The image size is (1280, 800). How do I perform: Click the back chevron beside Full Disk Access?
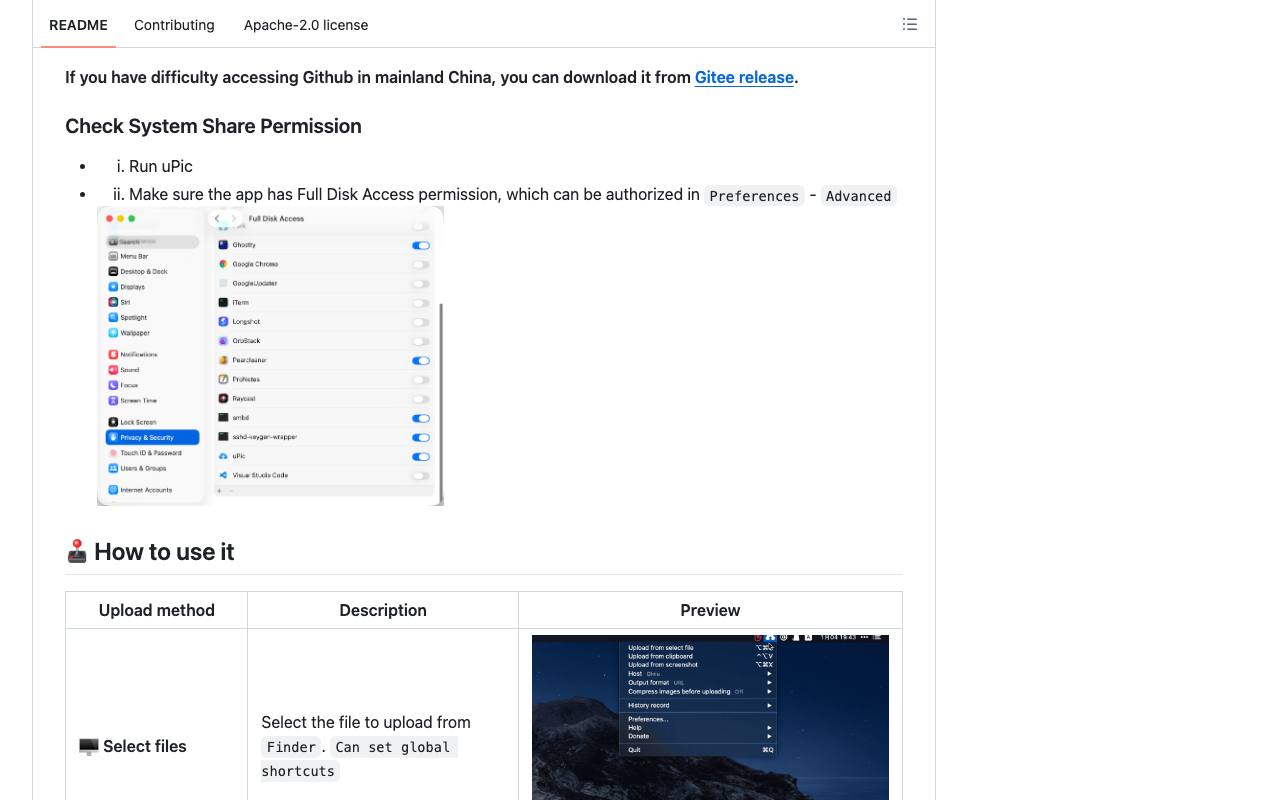[x=217, y=218]
